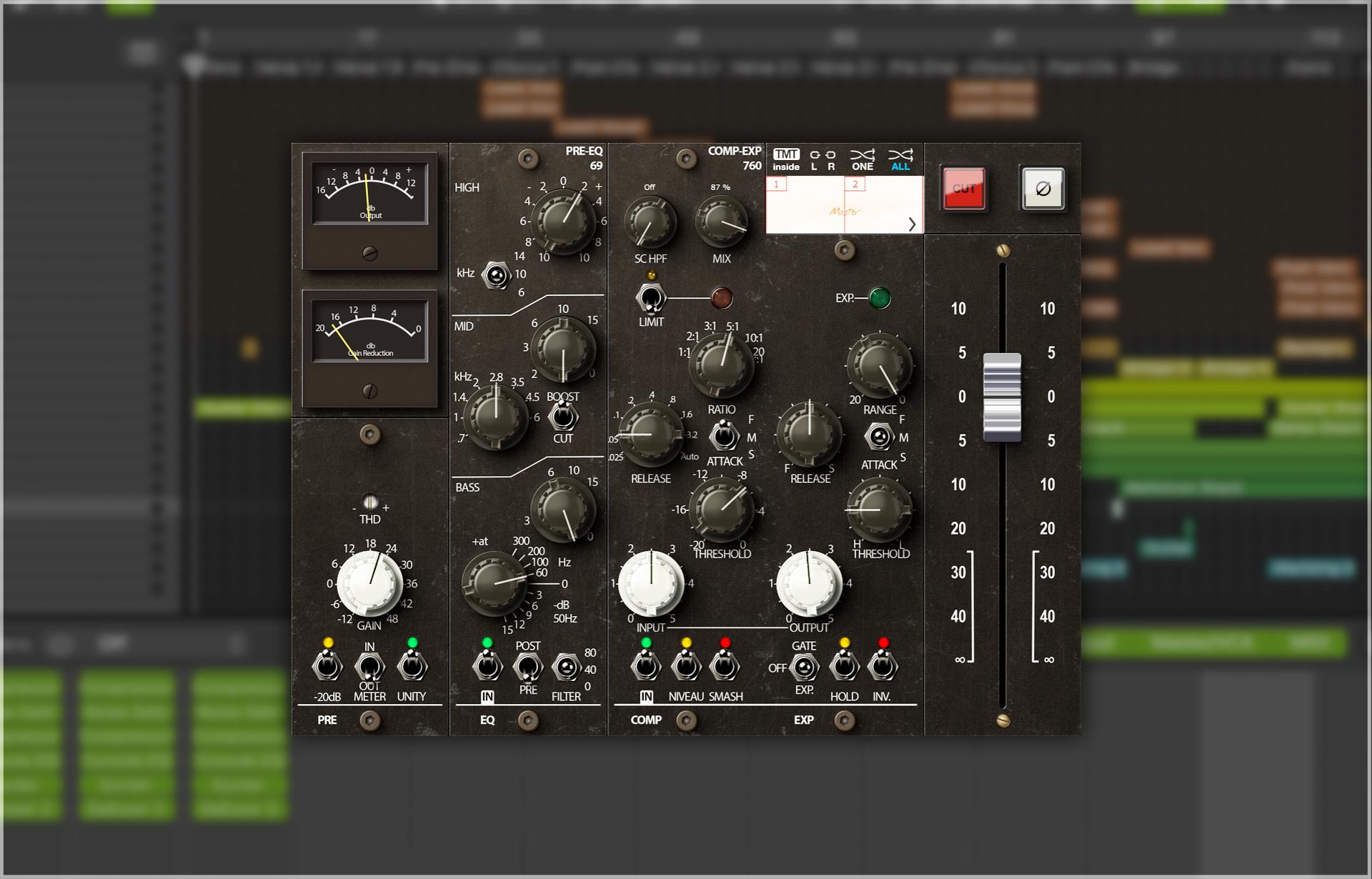Click the expander RELEASE knob
The width and height of the screenshot is (1372, 879).
[809, 434]
